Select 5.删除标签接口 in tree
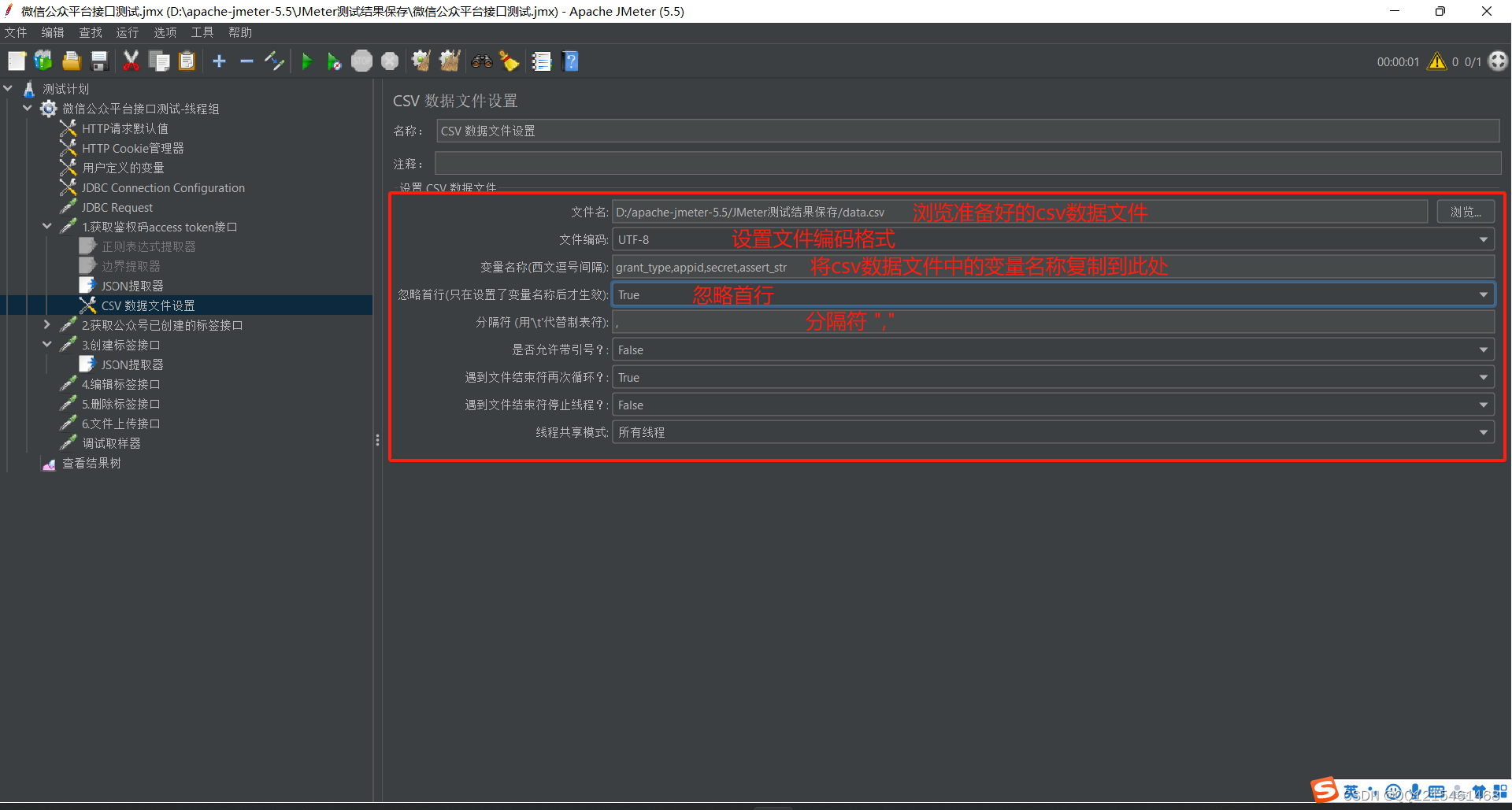The height and width of the screenshot is (810, 1512). click(x=120, y=404)
